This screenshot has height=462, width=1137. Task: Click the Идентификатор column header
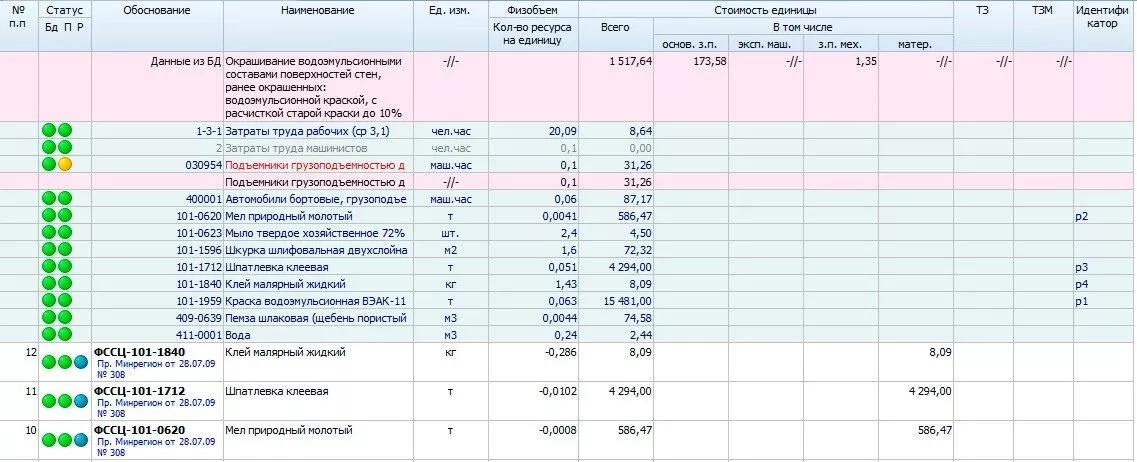(1104, 17)
